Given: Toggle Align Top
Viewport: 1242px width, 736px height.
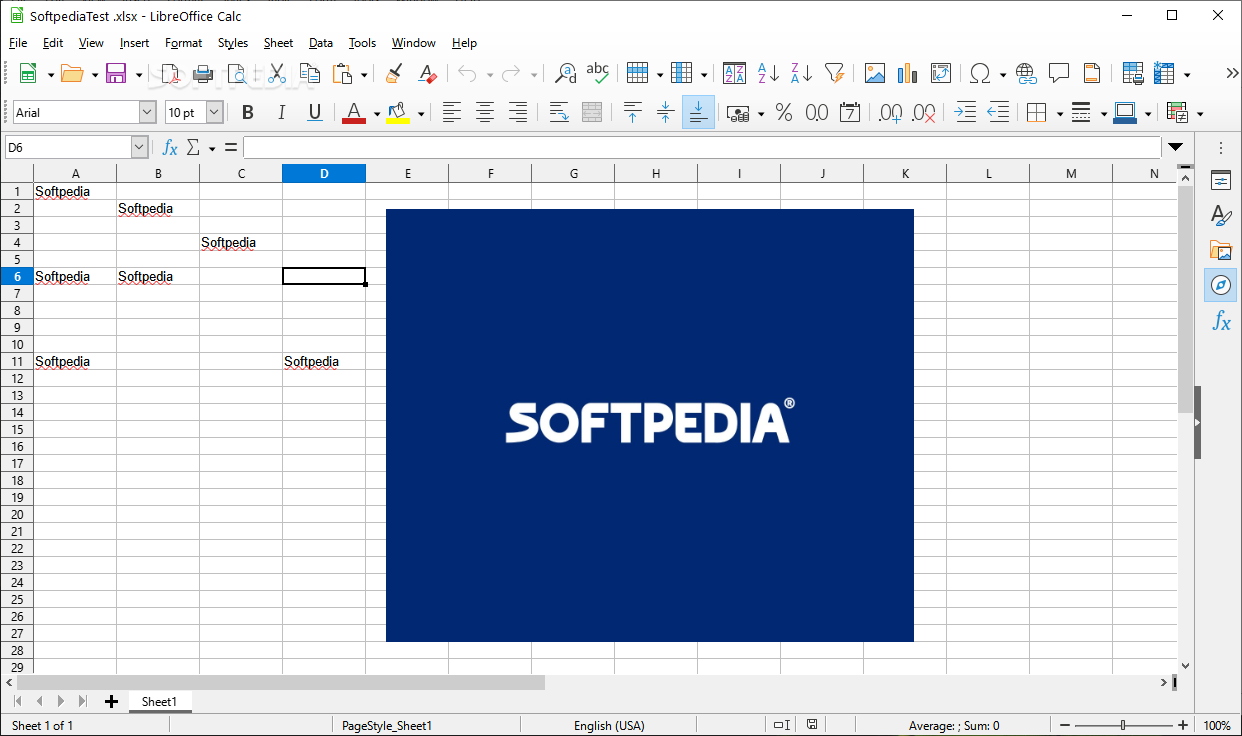Looking at the screenshot, I should tap(632, 113).
